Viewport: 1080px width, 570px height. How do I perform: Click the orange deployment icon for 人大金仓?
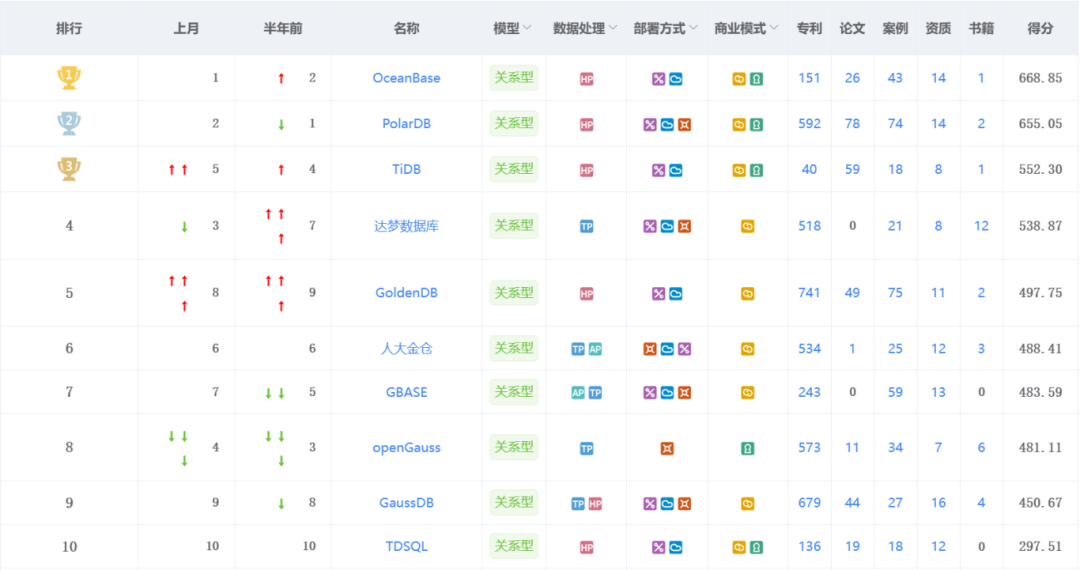point(650,349)
